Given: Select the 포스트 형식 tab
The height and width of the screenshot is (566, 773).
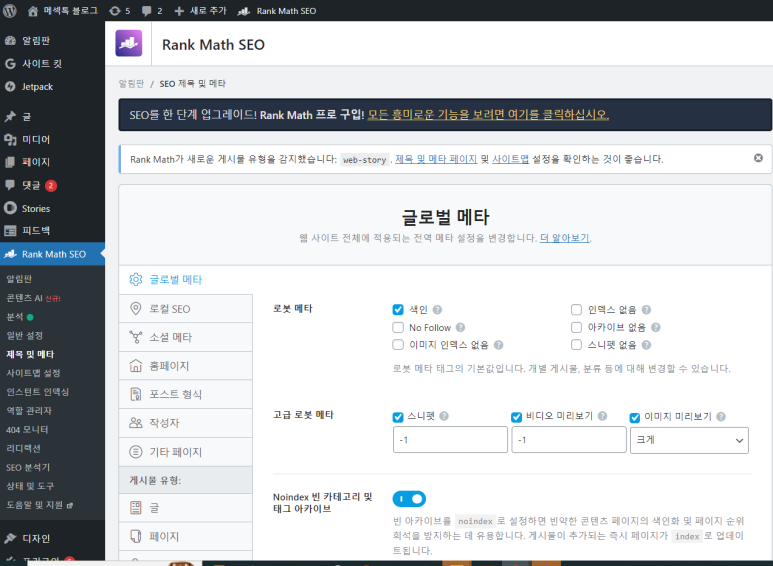Looking at the screenshot, I should (185, 394).
